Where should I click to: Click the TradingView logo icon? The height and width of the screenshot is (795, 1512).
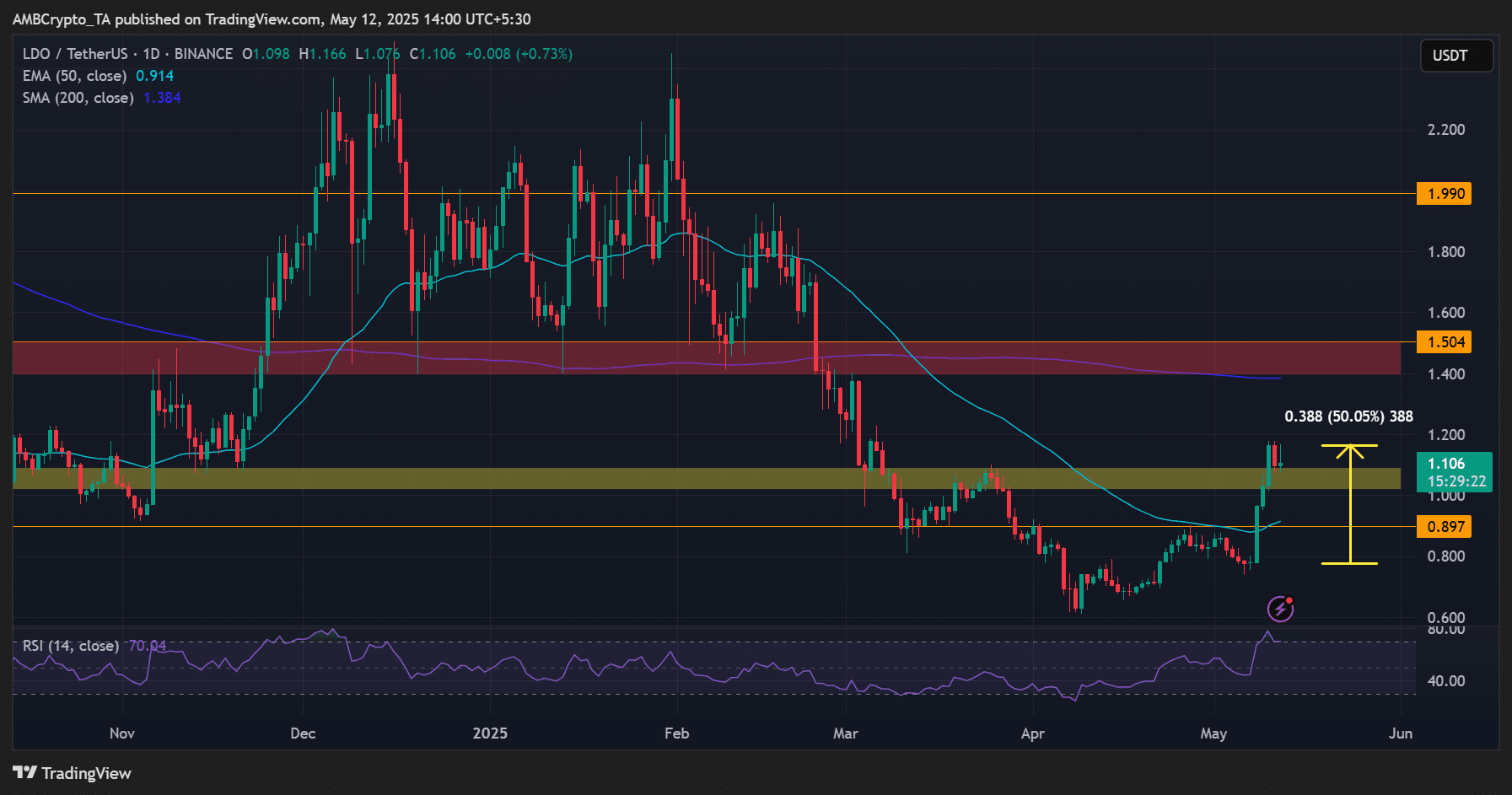point(24,773)
